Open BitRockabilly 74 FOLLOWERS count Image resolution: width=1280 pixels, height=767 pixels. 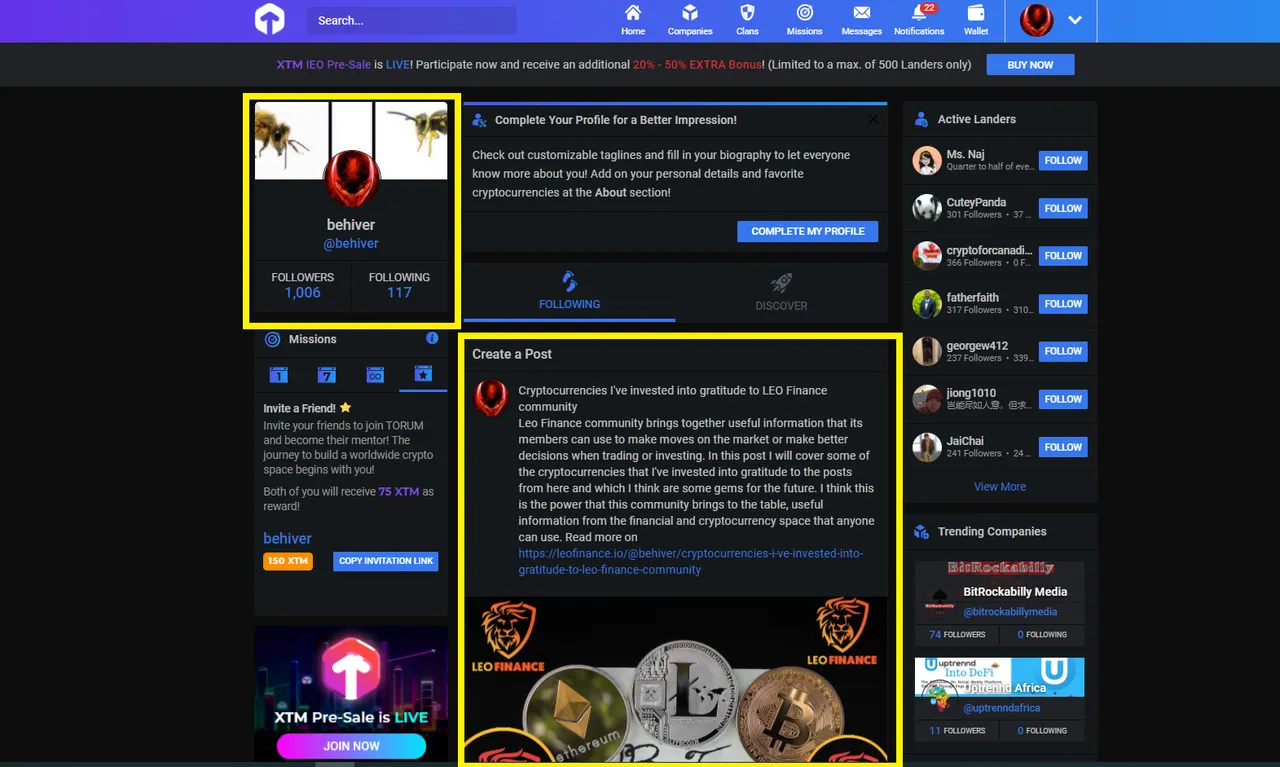[957, 634]
